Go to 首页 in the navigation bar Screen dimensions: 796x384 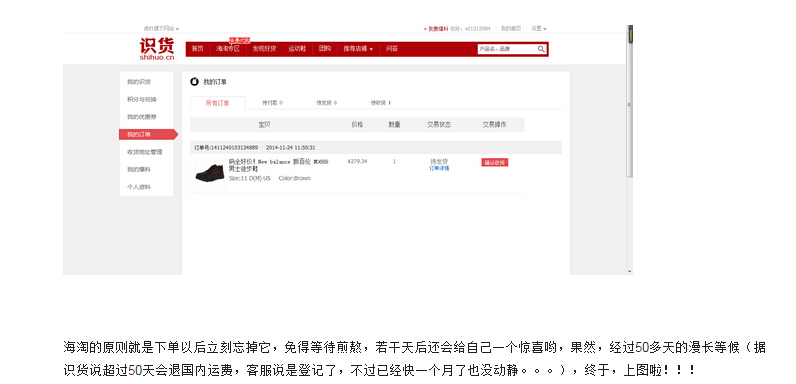pyautogui.click(x=197, y=49)
